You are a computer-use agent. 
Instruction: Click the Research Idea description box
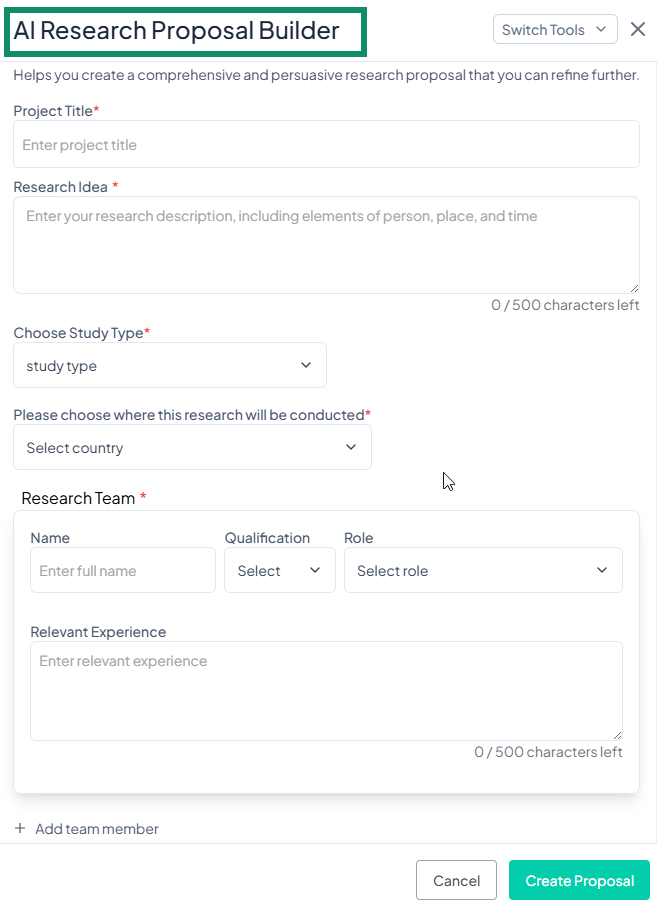point(326,243)
